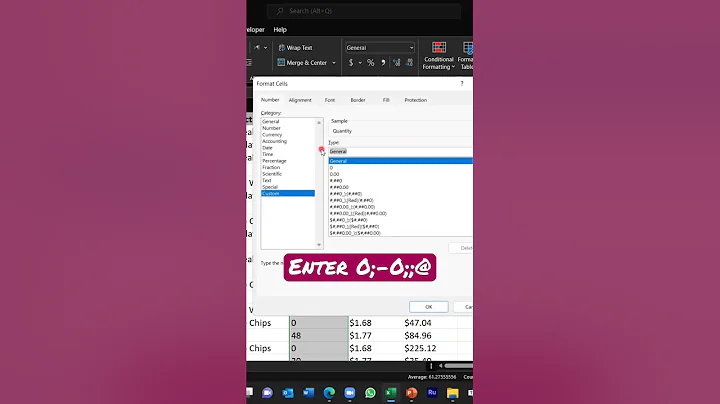Select the 0.00 format in Type list
The width and height of the screenshot is (720, 404).
pyautogui.click(x=400, y=174)
